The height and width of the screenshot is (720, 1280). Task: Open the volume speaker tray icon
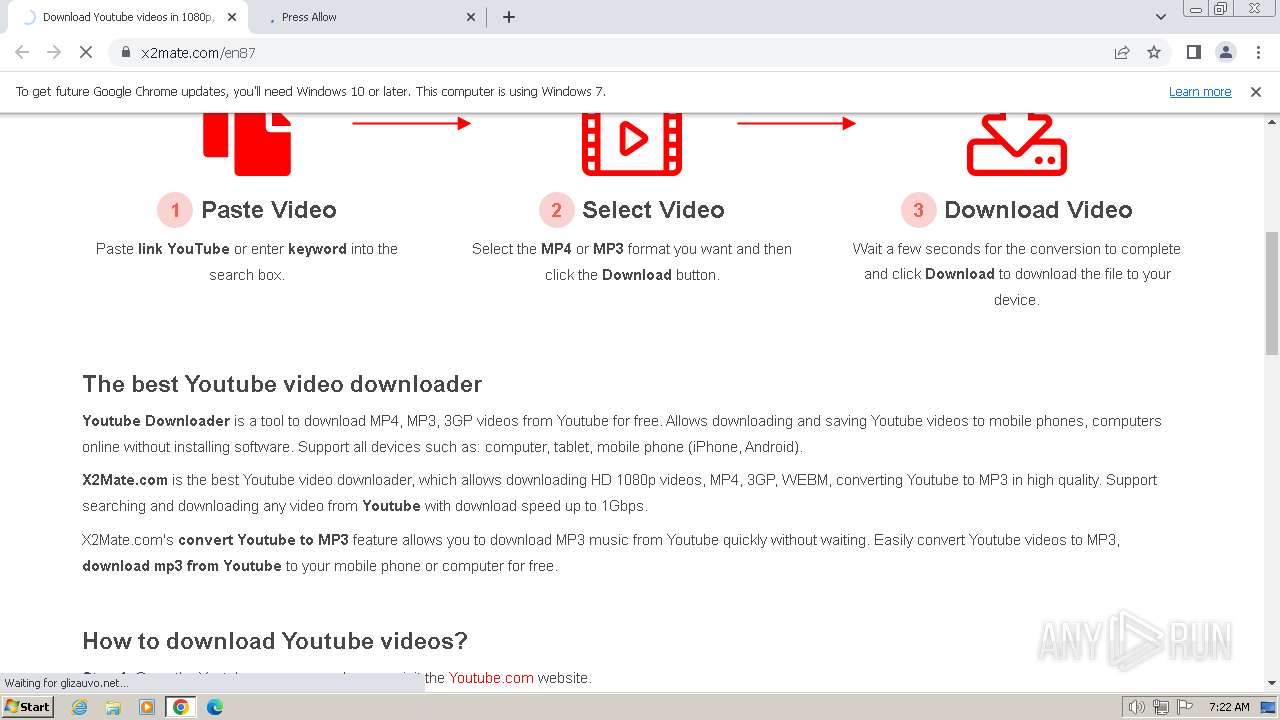click(1137, 707)
